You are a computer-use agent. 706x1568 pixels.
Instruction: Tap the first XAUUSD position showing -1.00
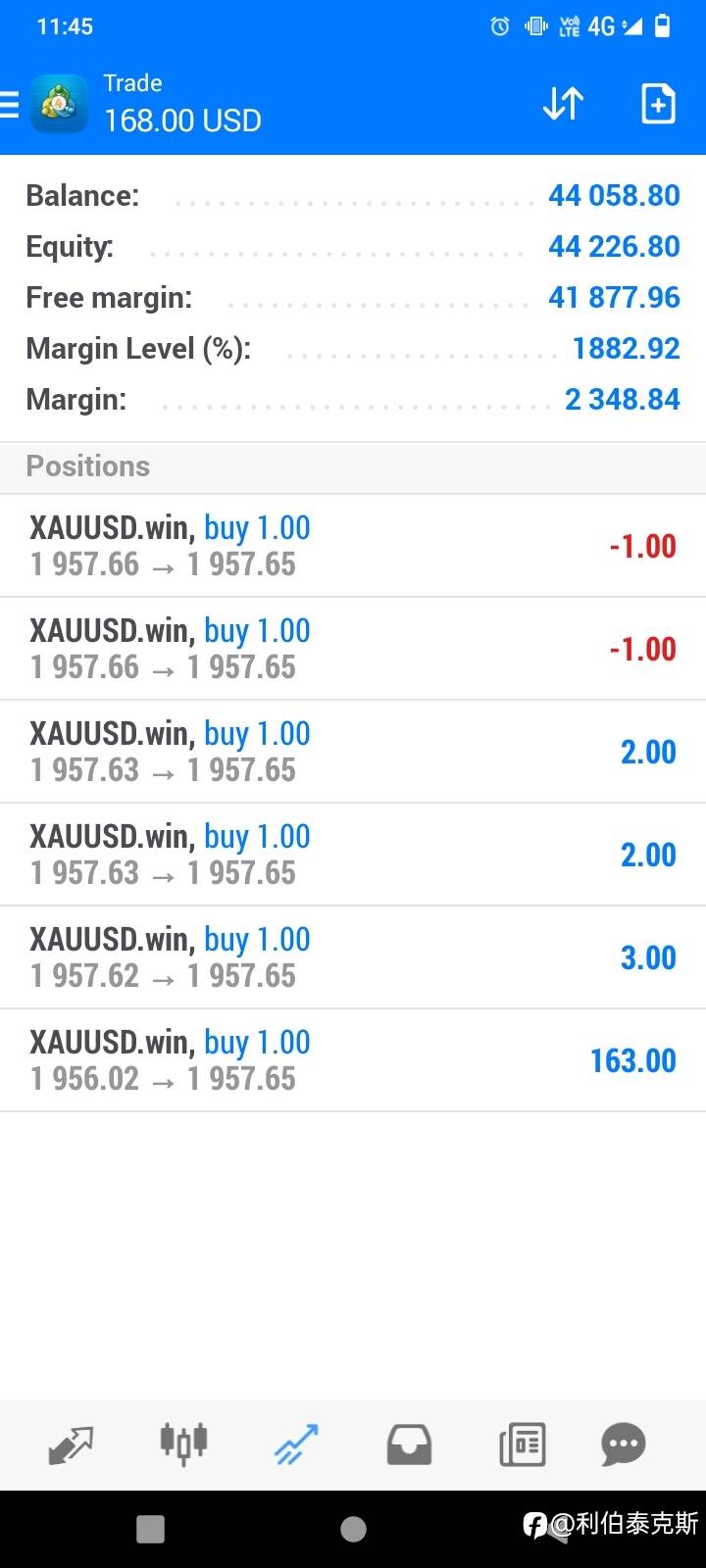pos(353,546)
